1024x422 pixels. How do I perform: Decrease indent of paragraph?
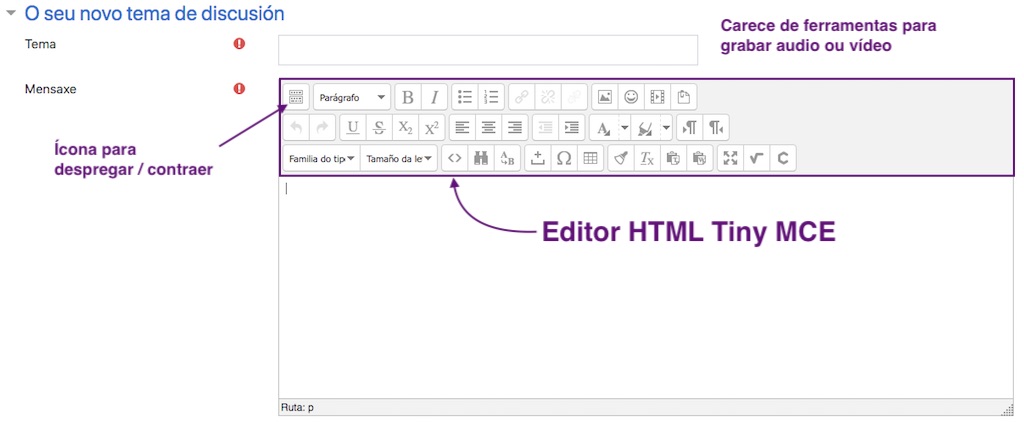pyautogui.click(x=545, y=128)
